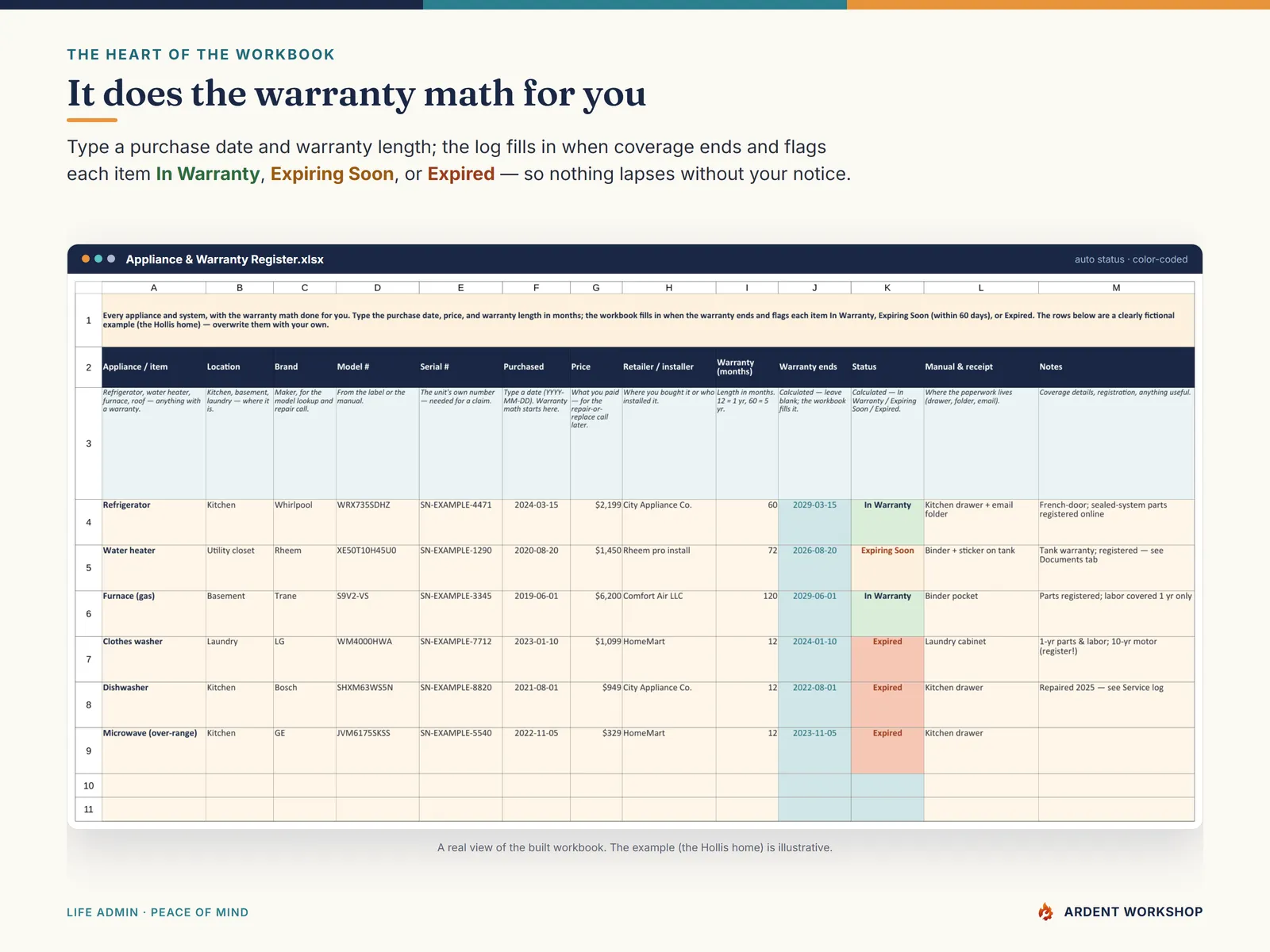Viewport: 1270px width, 952px height.
Task: Click the 'Appliance / item' header cell
Action: pos(154,367)
